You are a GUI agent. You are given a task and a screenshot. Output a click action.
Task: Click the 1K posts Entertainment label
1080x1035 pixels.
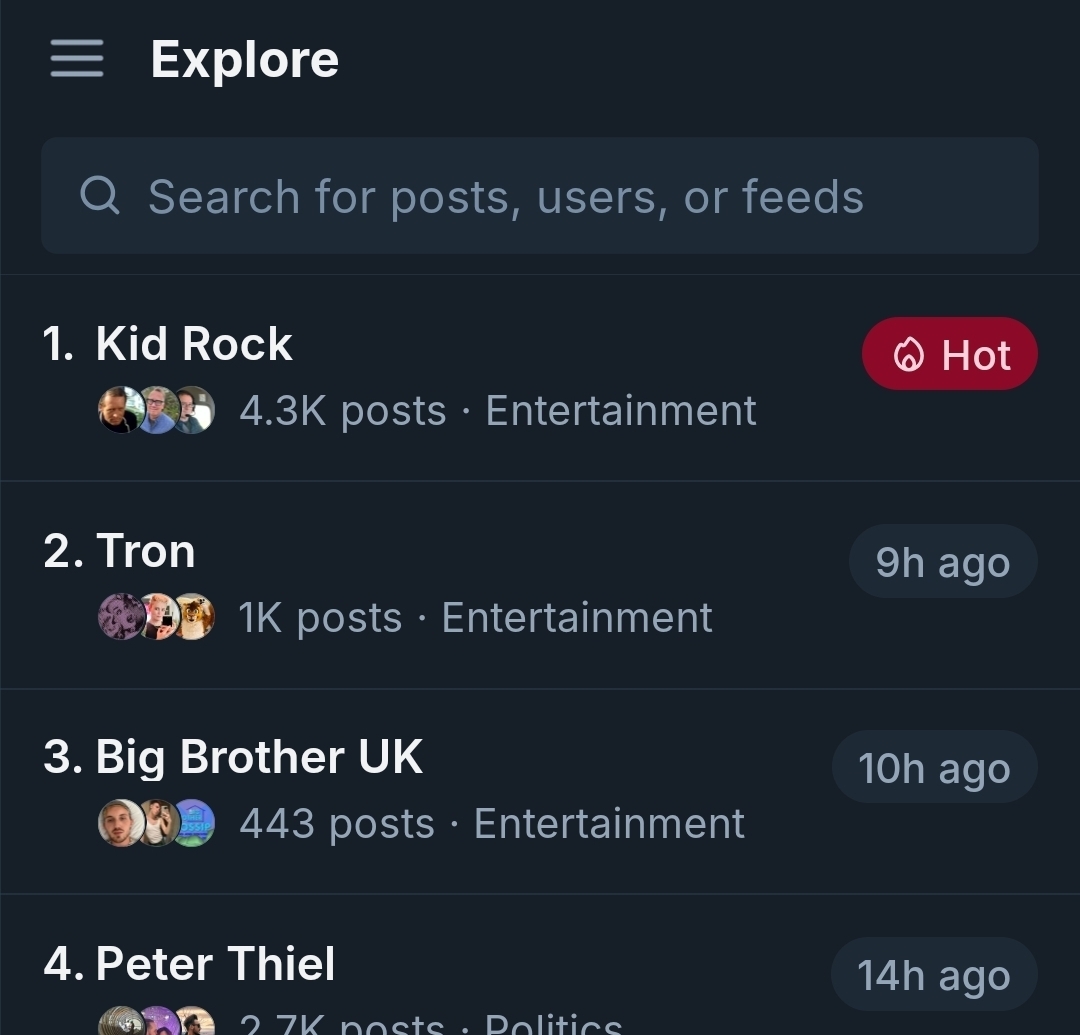coord(475,618)
